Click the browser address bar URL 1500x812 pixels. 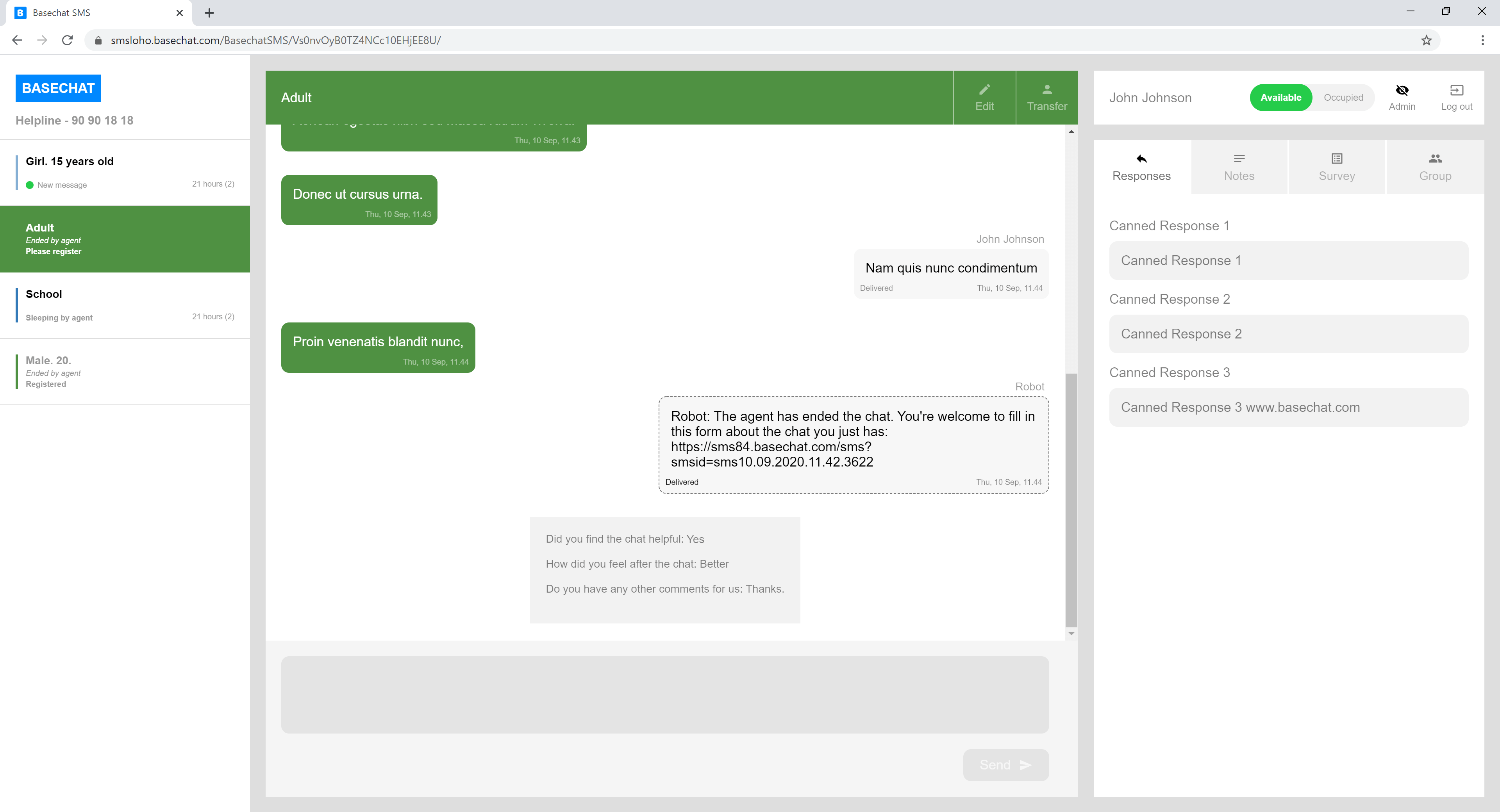click(x=275, y=40)
